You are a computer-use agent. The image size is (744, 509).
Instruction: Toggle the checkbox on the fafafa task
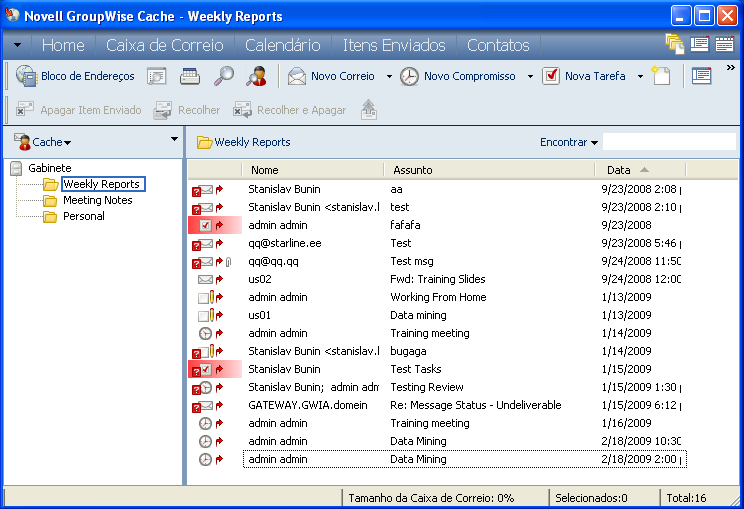click(205, 226)
